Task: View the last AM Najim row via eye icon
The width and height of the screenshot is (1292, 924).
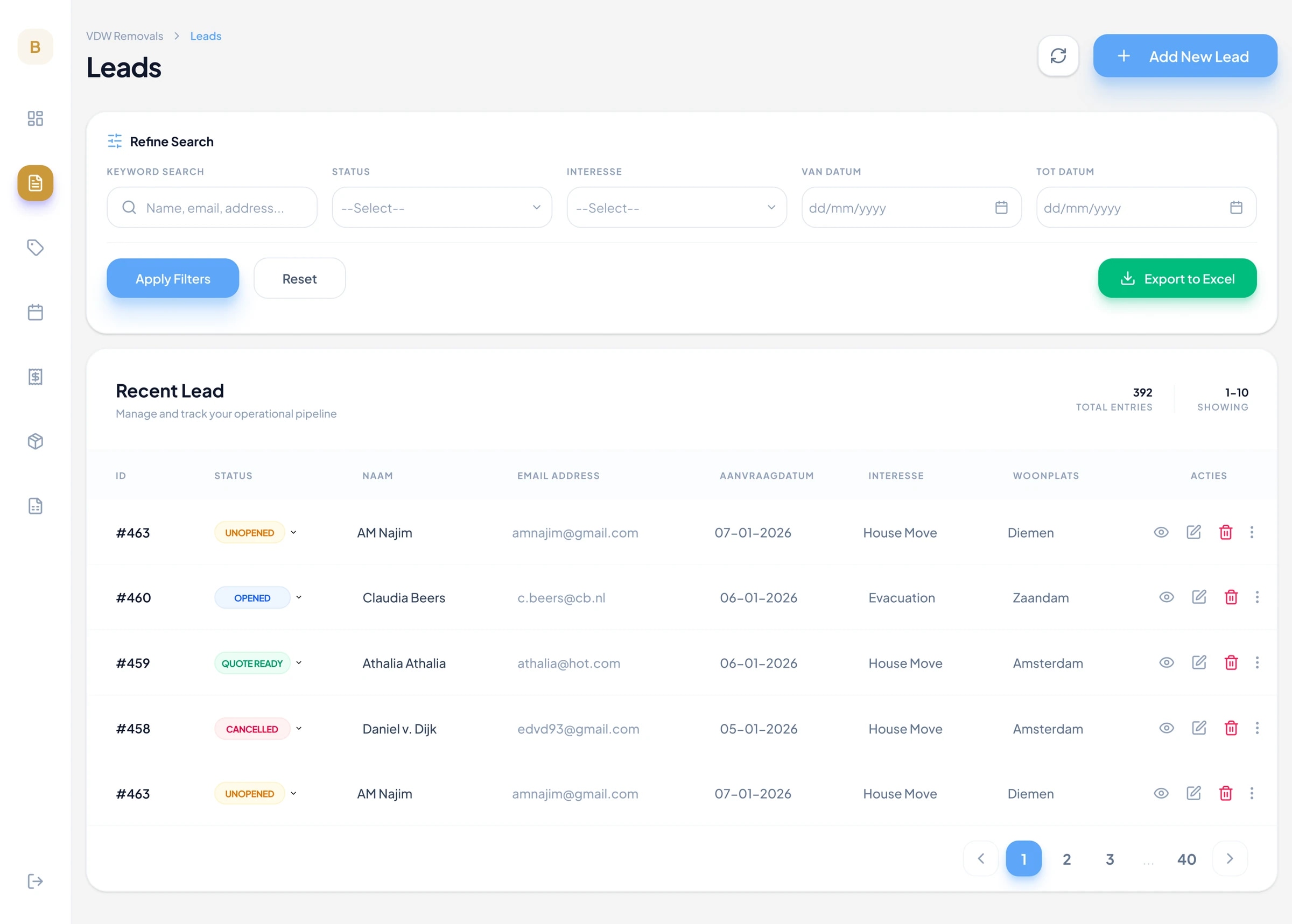Action: click(1161, 793)
